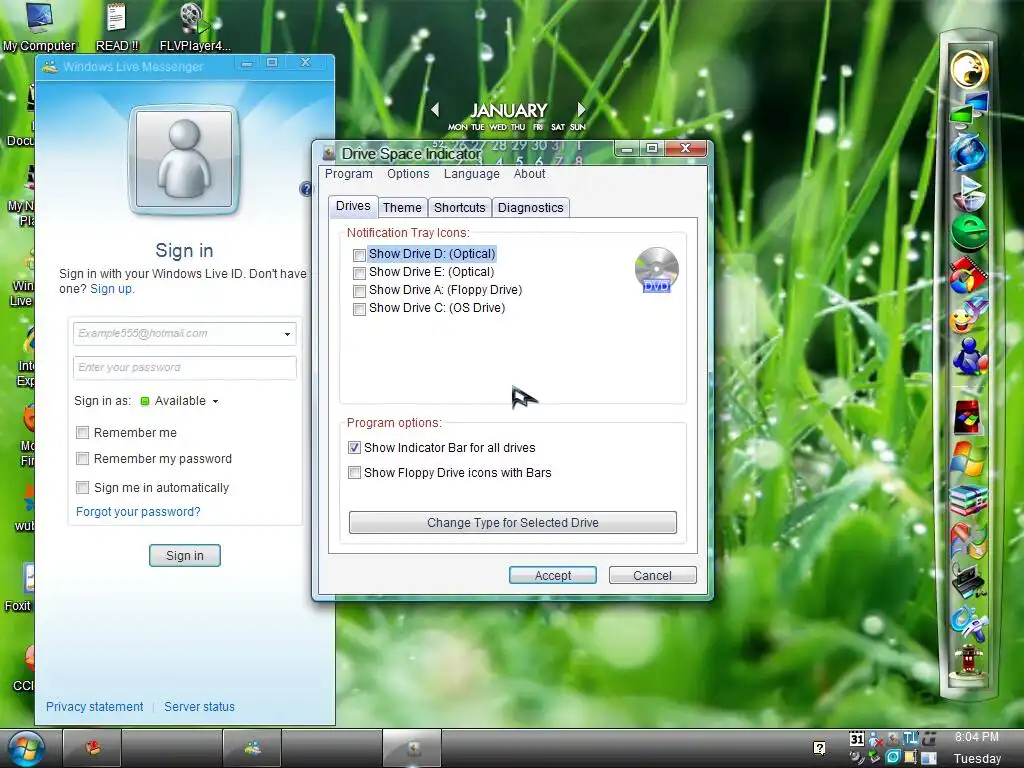Select the Drives tab
1024x768 pixels.
tap(353, 206)
